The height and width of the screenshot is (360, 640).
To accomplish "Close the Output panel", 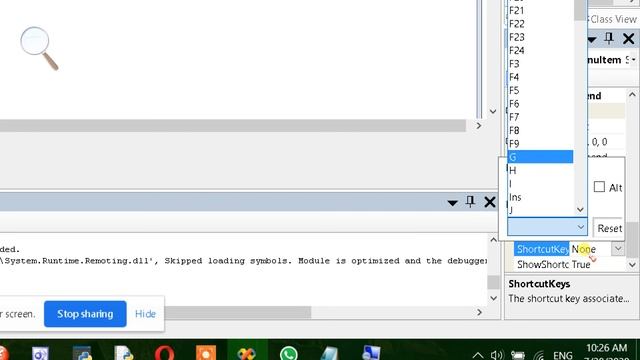I will pos(489,202).
